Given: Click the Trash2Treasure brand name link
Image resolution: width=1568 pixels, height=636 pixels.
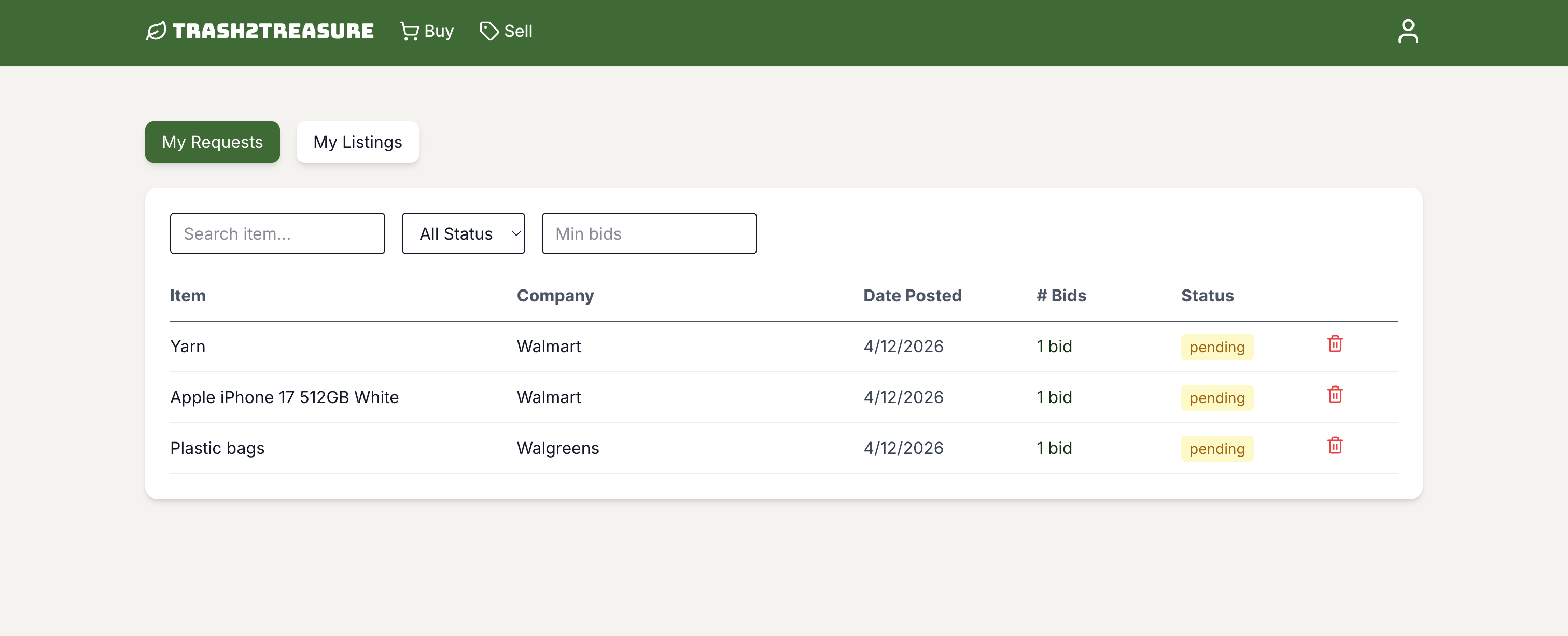Looking at the screenshot, I should coord(273,31).
